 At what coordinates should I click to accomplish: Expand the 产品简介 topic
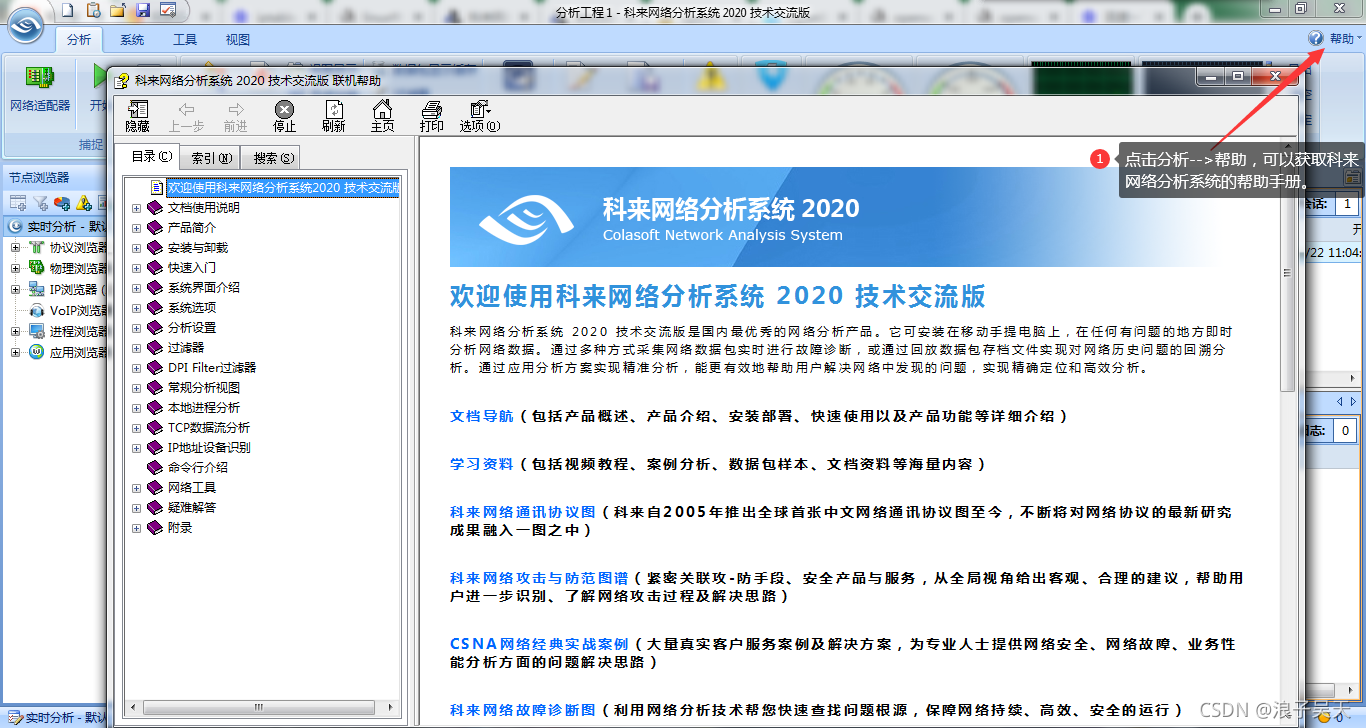(136, 228)
